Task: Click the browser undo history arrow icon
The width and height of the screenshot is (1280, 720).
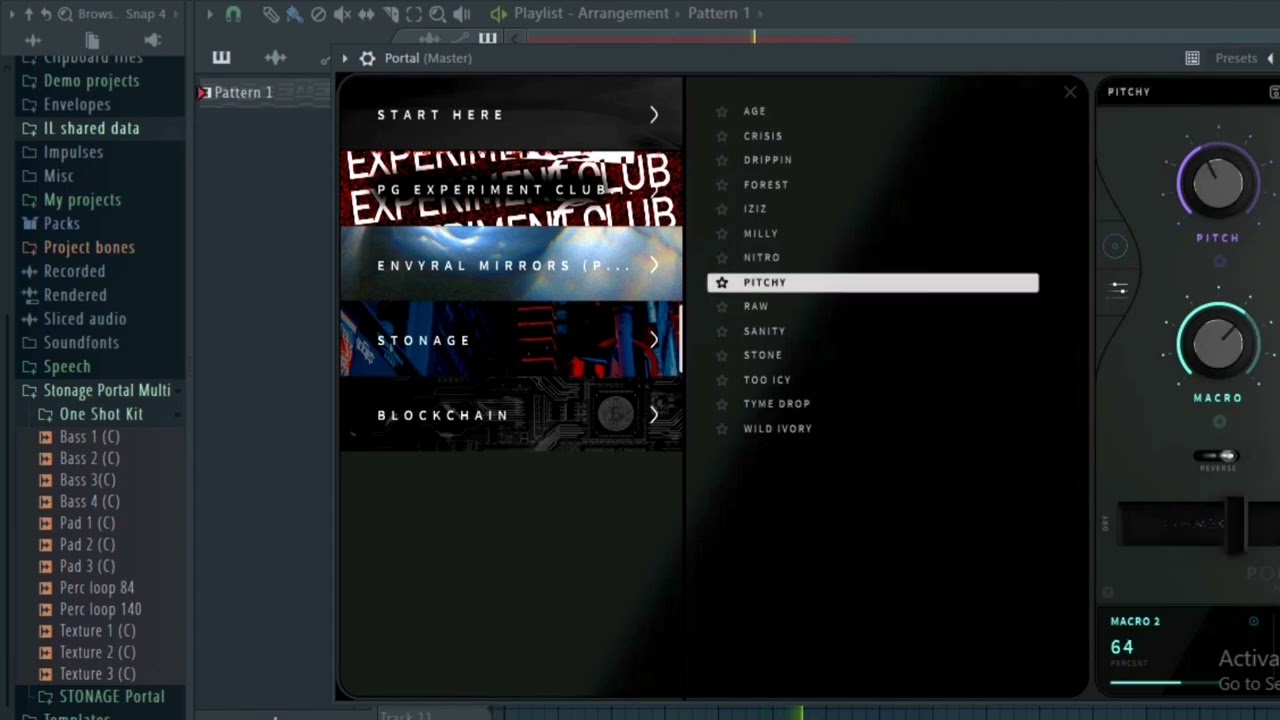Action: tap(47, 14)
